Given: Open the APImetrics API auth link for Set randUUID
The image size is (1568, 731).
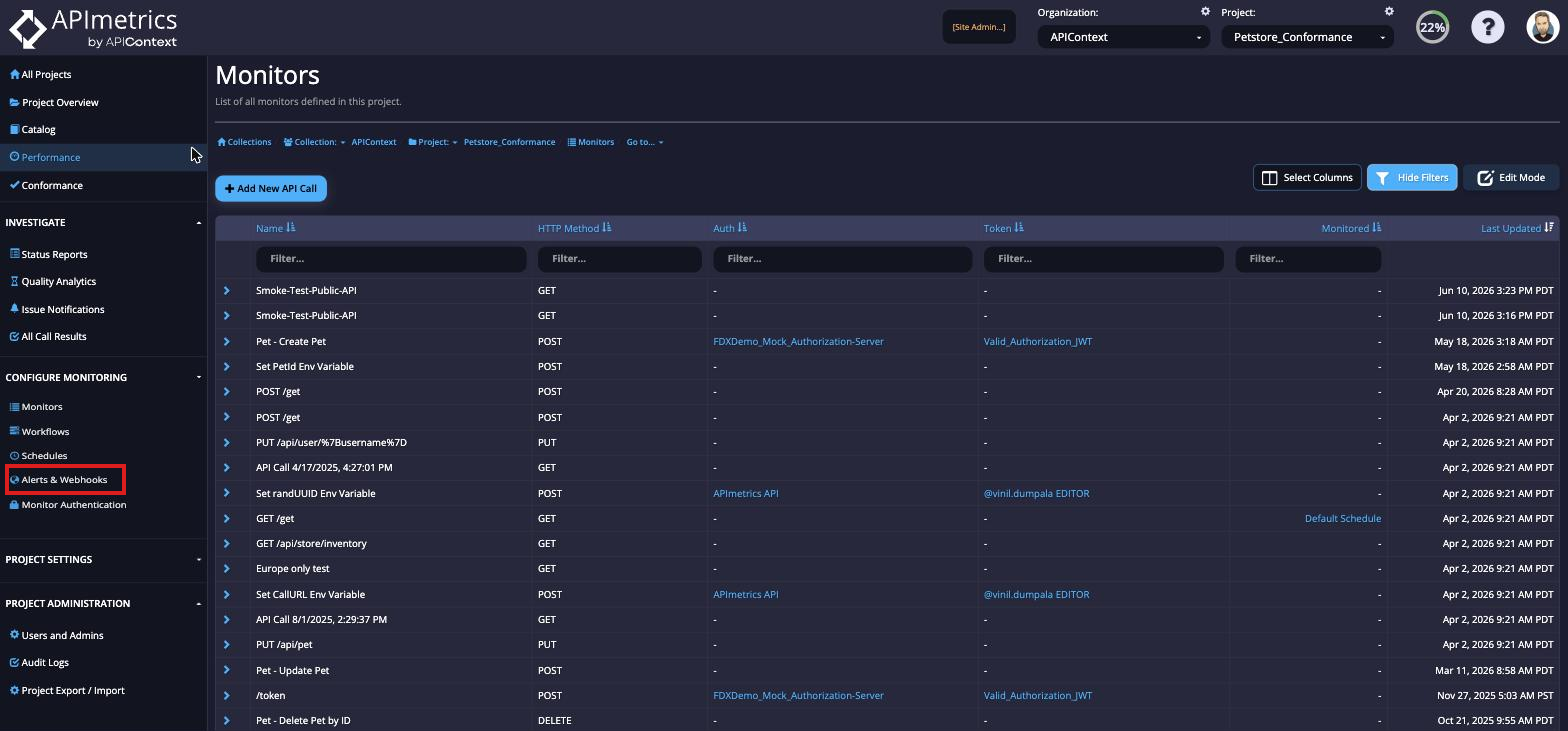Looking at the screenshot, I should [x=745, y=493].
